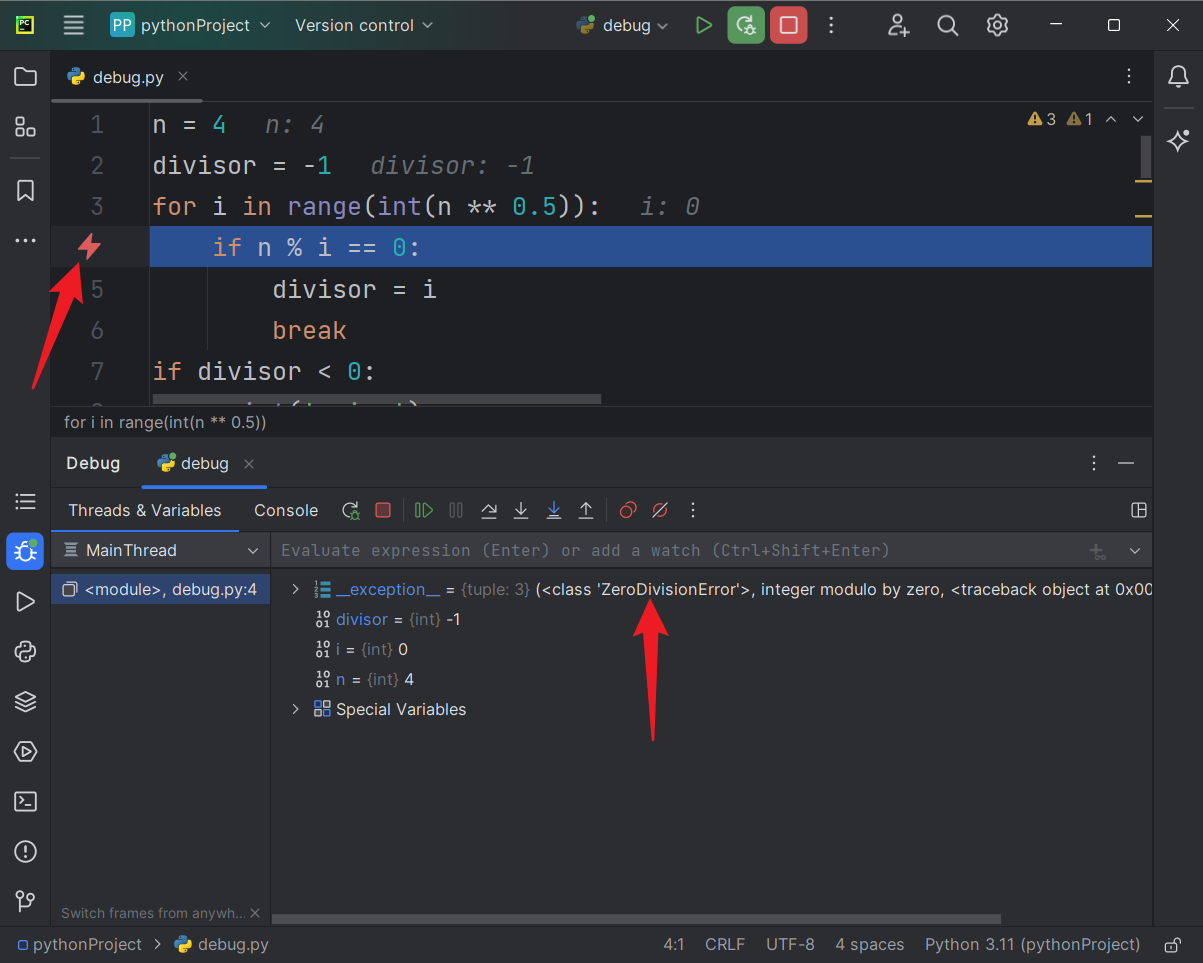Open the Terminal tool window
Screen dimensions: 1203x963
pyautogui.click(x=26, y=801)
